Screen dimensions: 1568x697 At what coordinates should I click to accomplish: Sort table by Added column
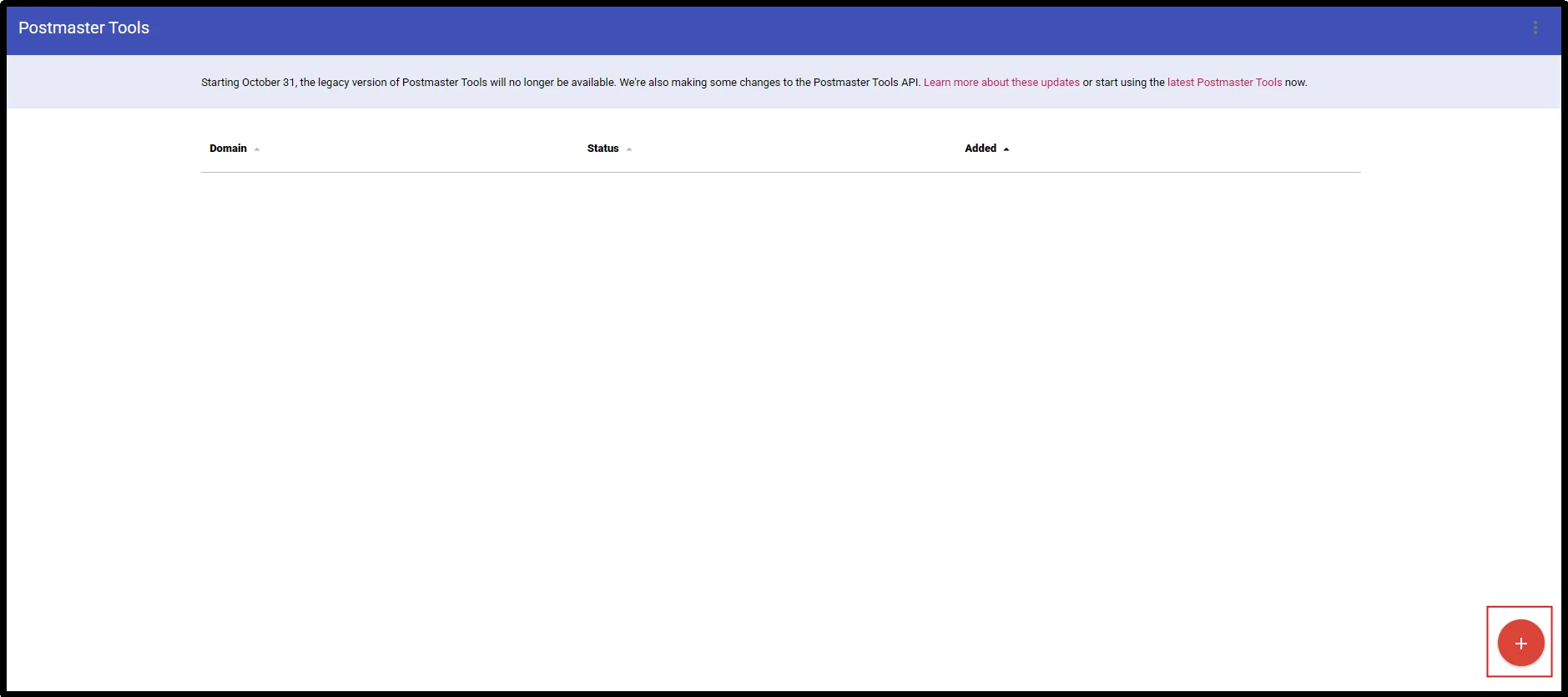(987, 149)
